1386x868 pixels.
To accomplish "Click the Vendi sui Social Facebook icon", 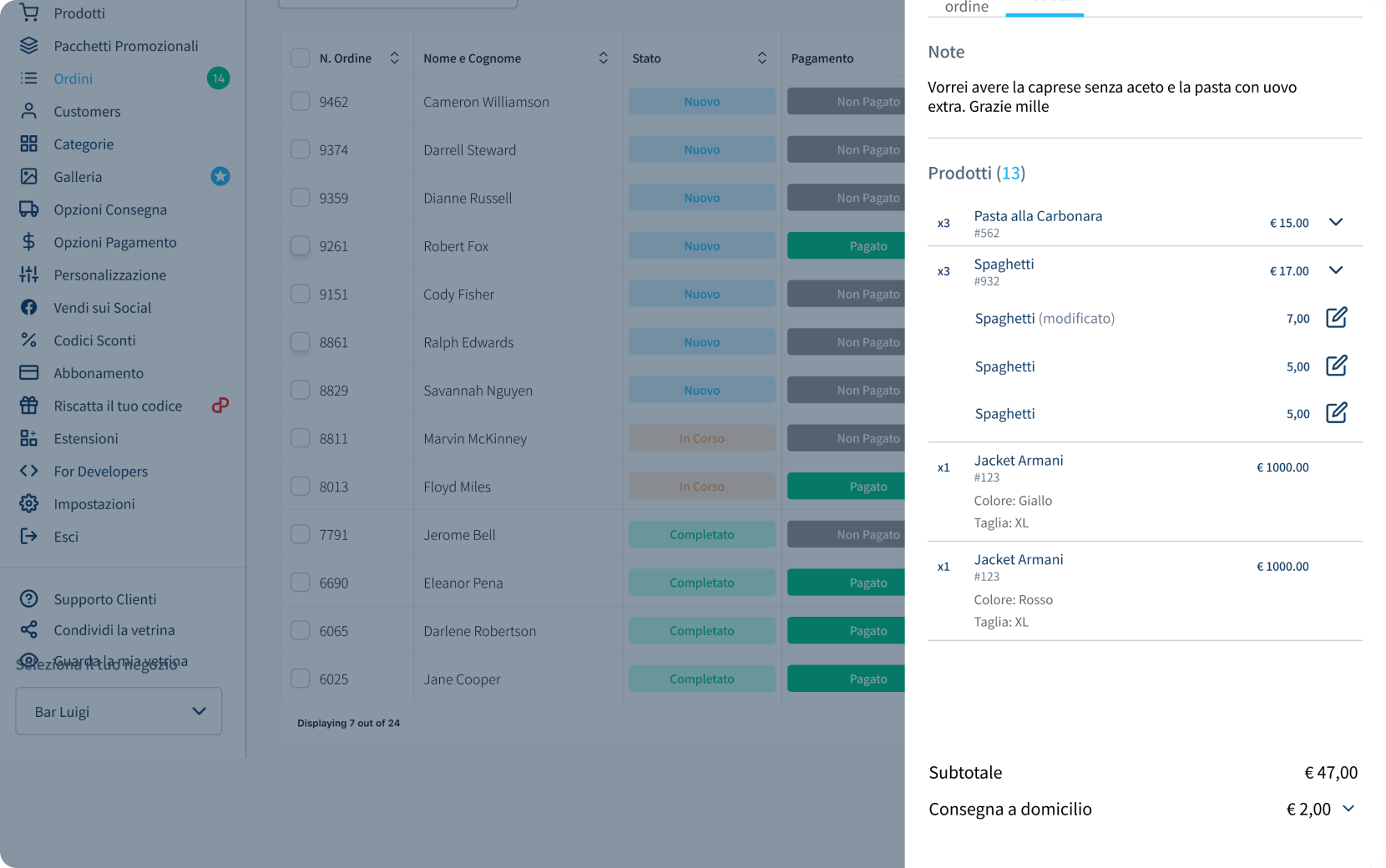I will 29,308.
